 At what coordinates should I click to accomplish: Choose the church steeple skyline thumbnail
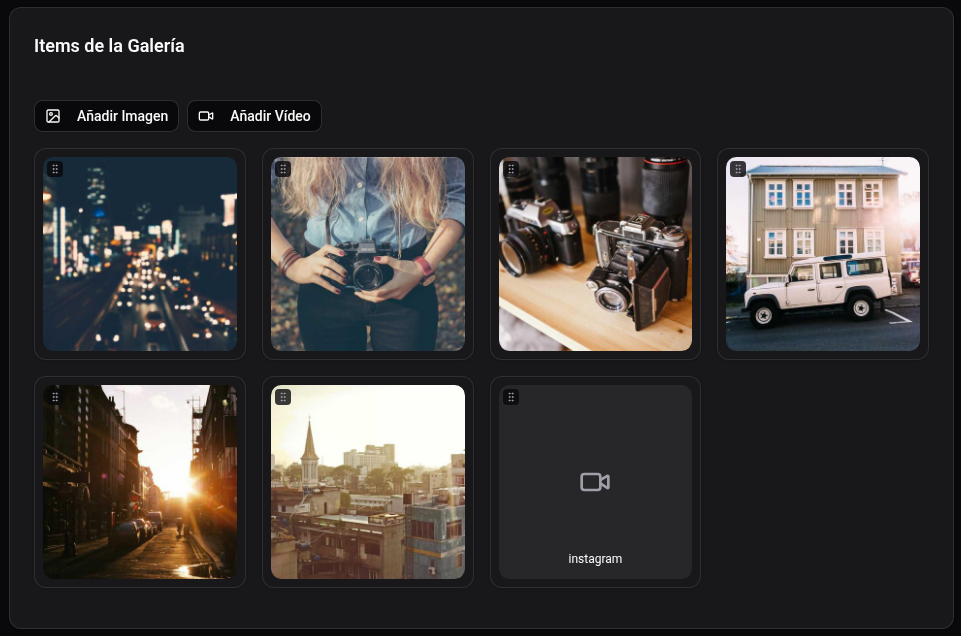click(x=368, y=488)
